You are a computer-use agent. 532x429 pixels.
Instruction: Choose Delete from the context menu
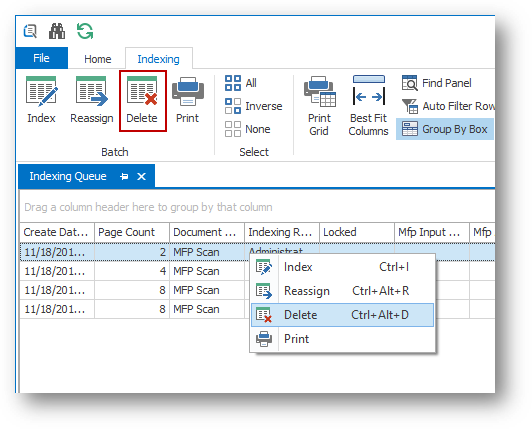click(342, 315)
